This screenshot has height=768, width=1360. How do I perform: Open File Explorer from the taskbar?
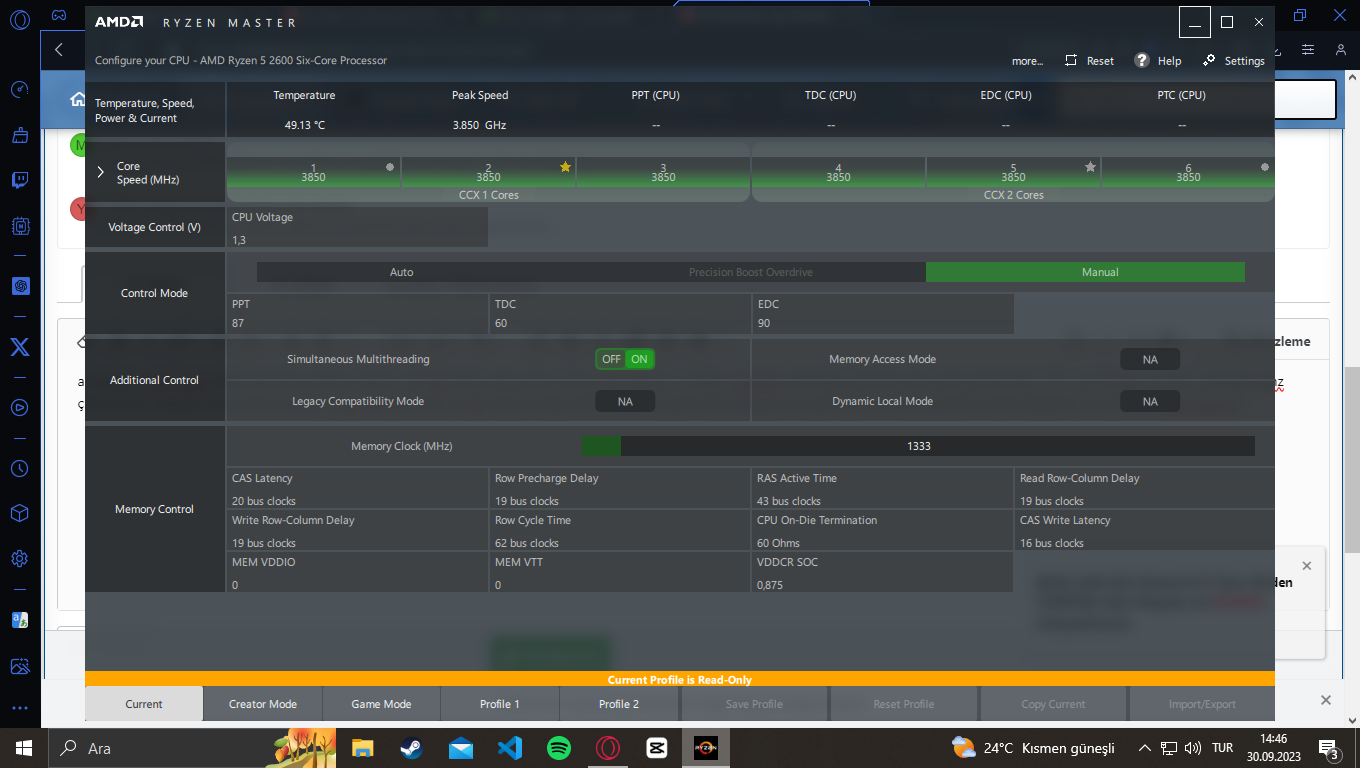tap(362, 747)
